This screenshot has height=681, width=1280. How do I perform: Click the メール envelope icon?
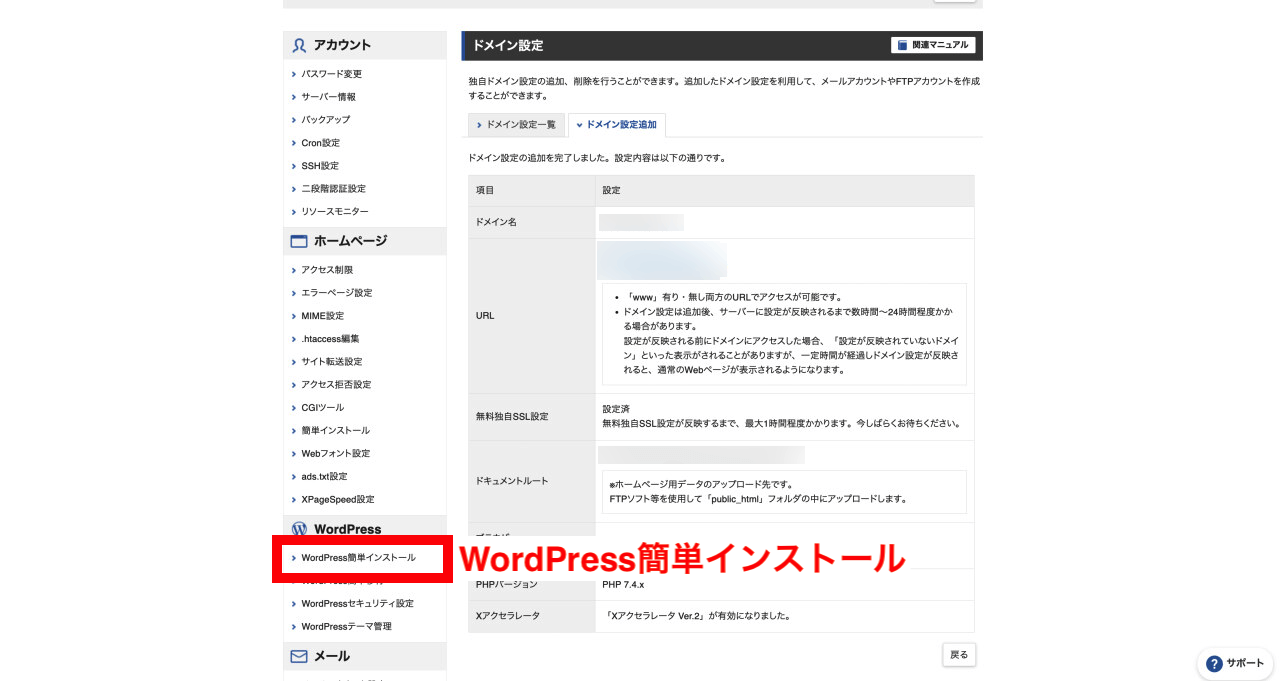click(297, 656)
